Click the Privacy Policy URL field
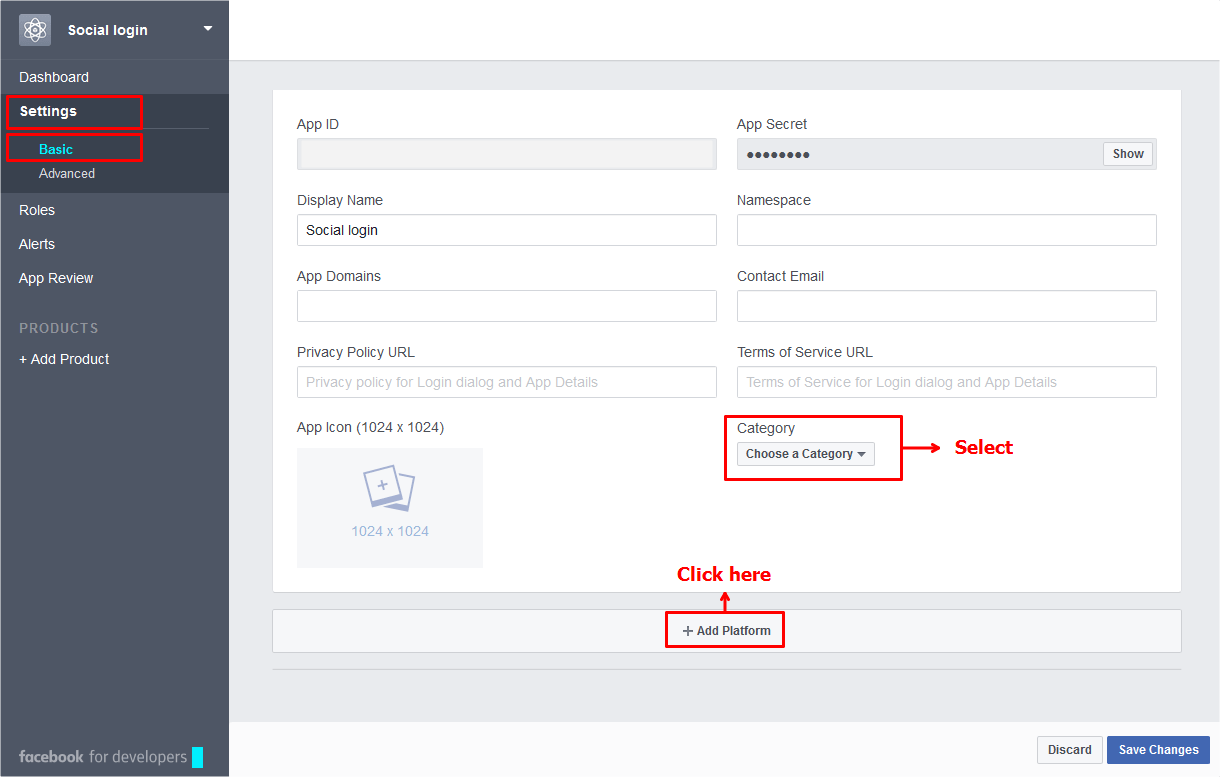This screenshot has width=1220, height=777. pyautogui.click(x=506, y=382)
